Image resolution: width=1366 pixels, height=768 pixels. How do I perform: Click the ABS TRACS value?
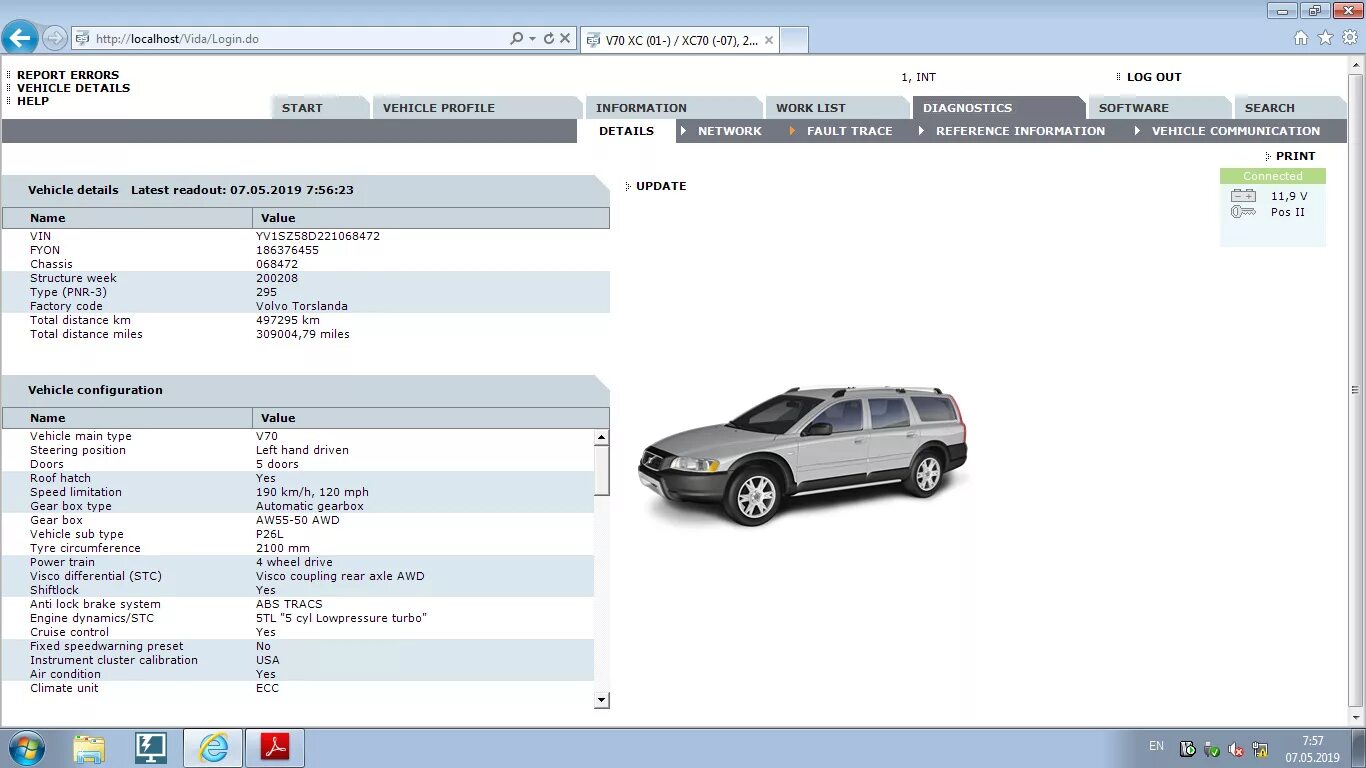click(289, 604)
